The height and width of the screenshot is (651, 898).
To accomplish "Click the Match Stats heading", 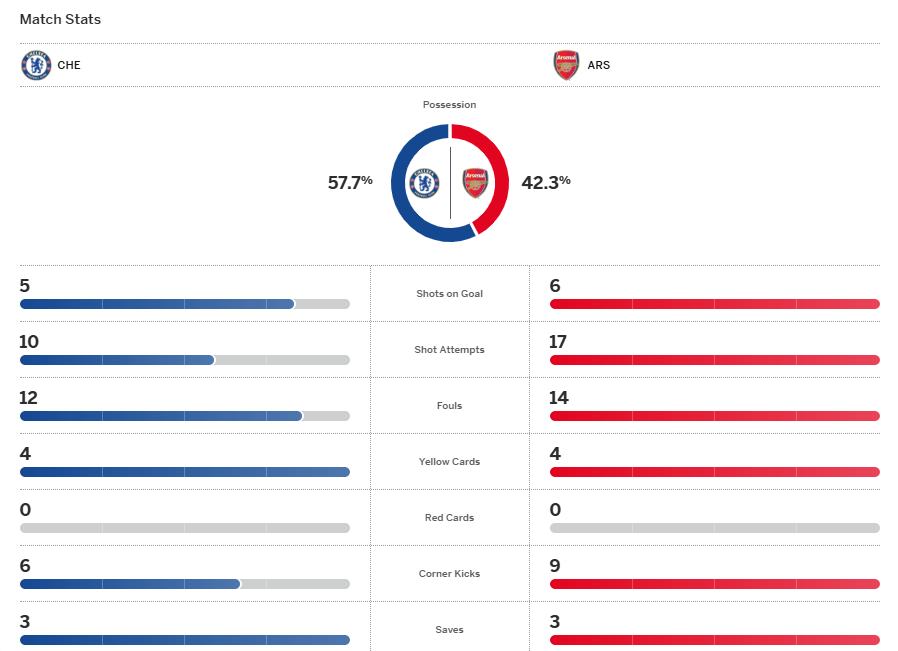I will point(60,19).
